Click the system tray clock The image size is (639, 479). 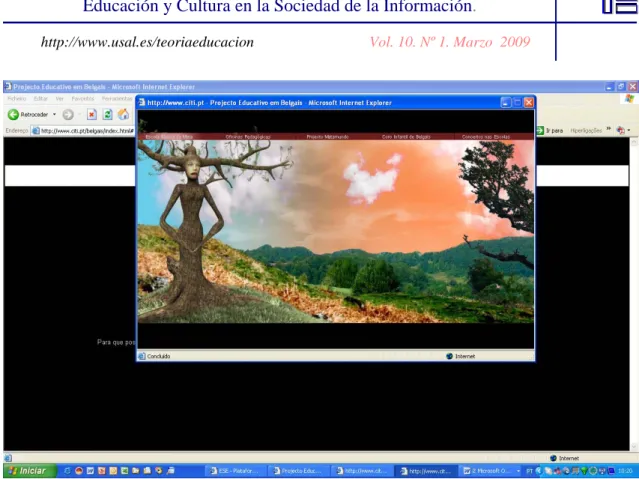[627, 471]
